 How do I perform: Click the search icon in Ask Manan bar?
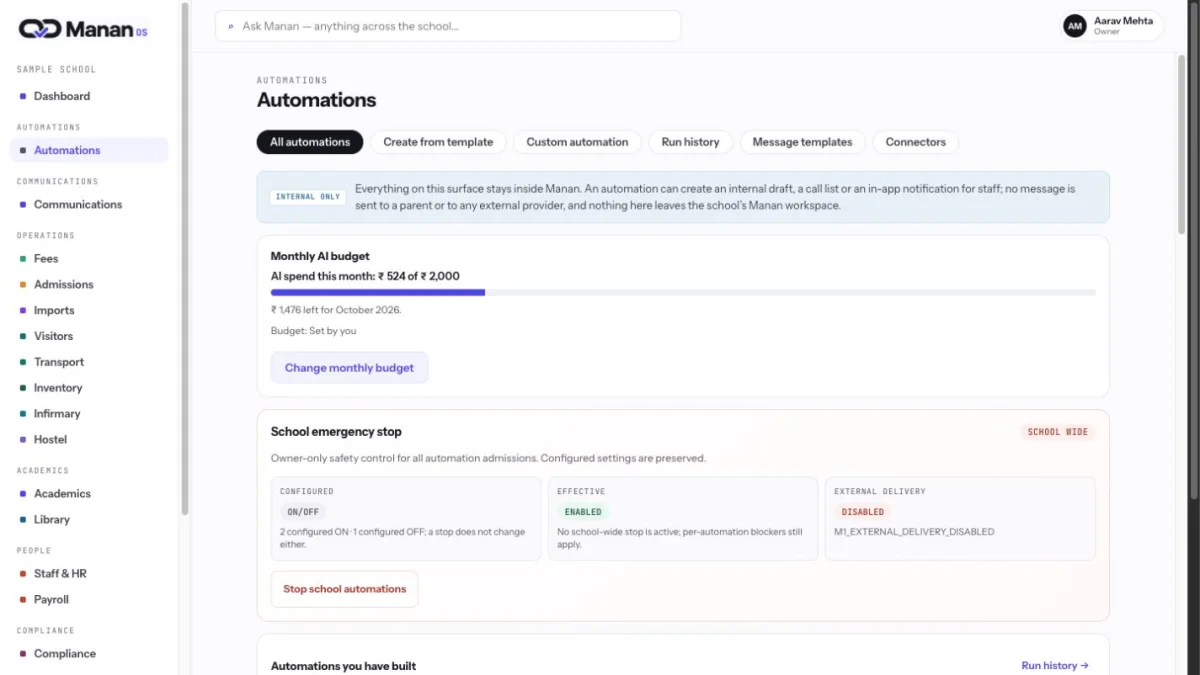232,27
